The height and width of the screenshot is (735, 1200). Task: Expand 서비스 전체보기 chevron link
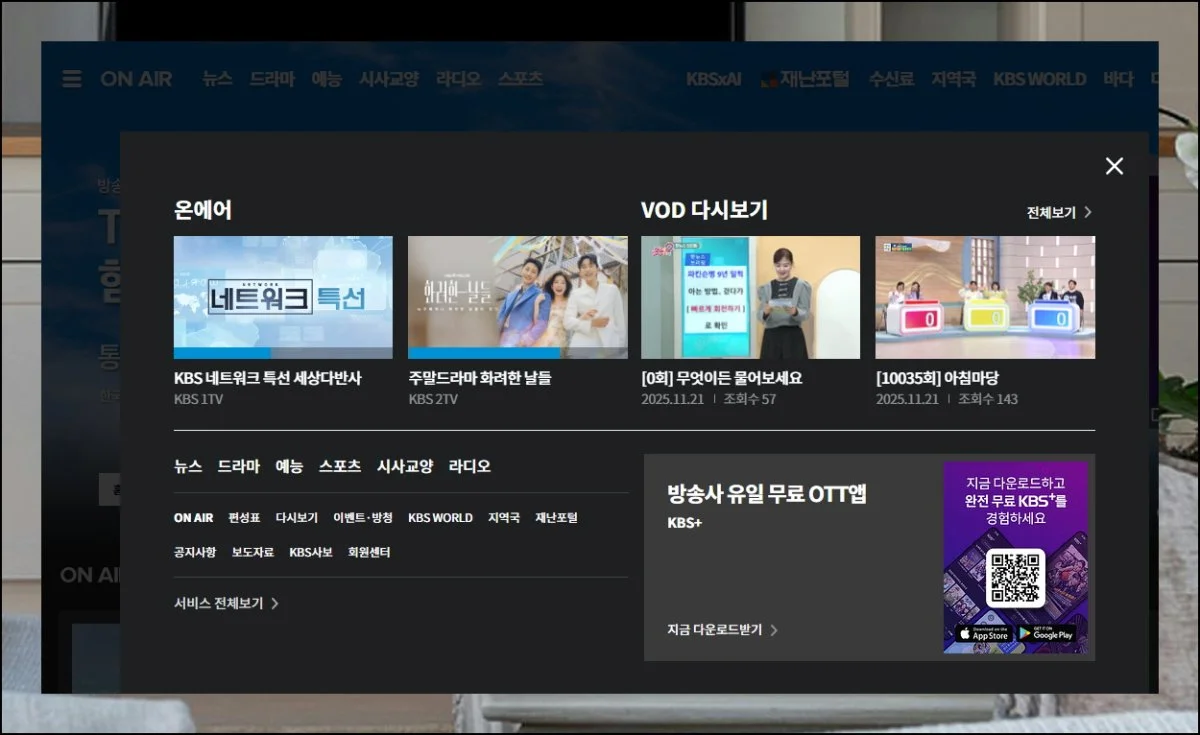point(226,603)
